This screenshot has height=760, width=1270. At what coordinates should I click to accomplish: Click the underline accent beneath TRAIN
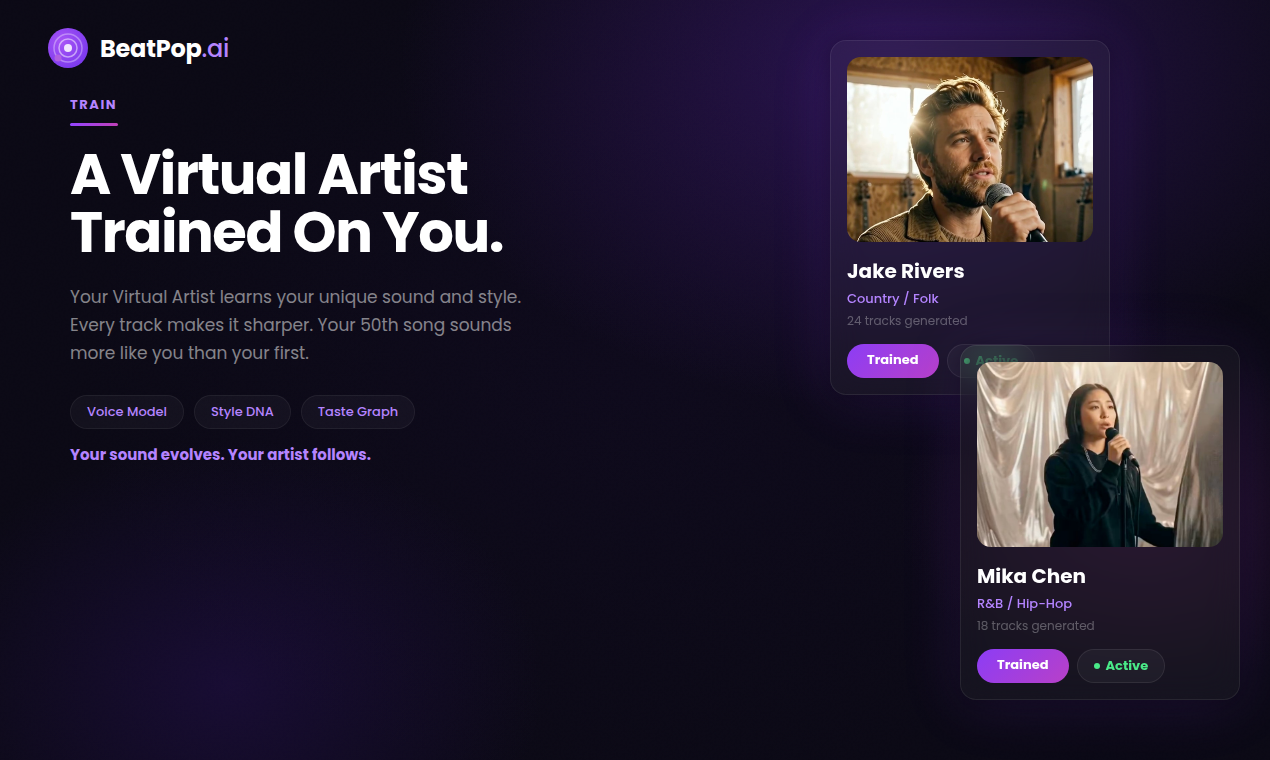93,126
